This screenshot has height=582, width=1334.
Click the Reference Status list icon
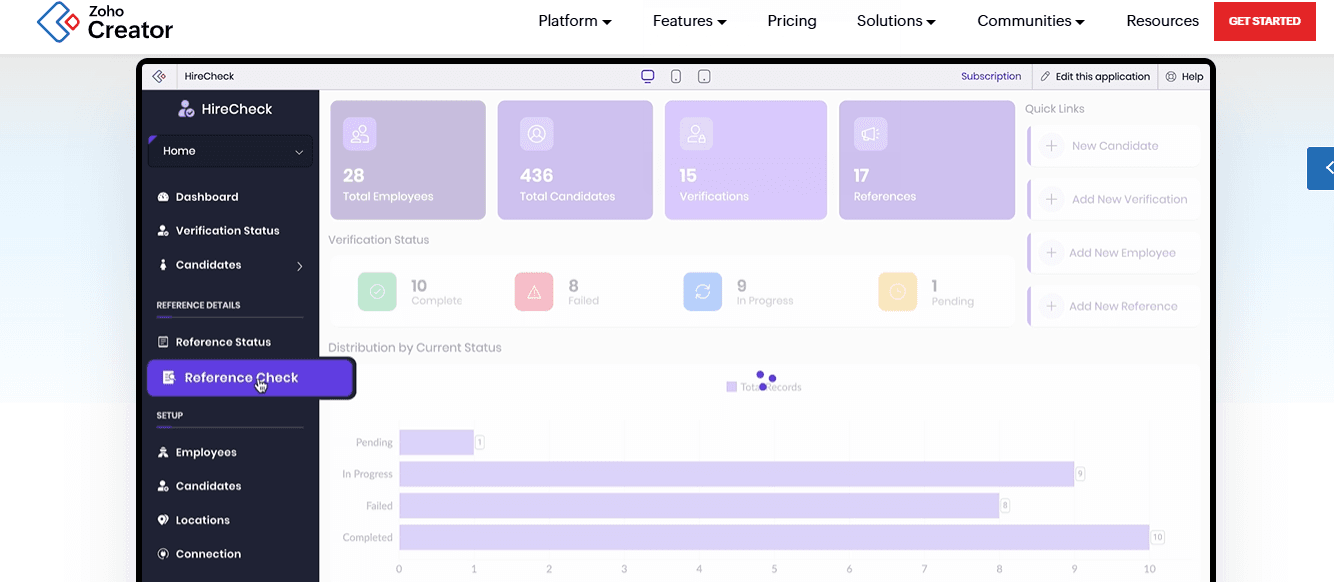163,342
